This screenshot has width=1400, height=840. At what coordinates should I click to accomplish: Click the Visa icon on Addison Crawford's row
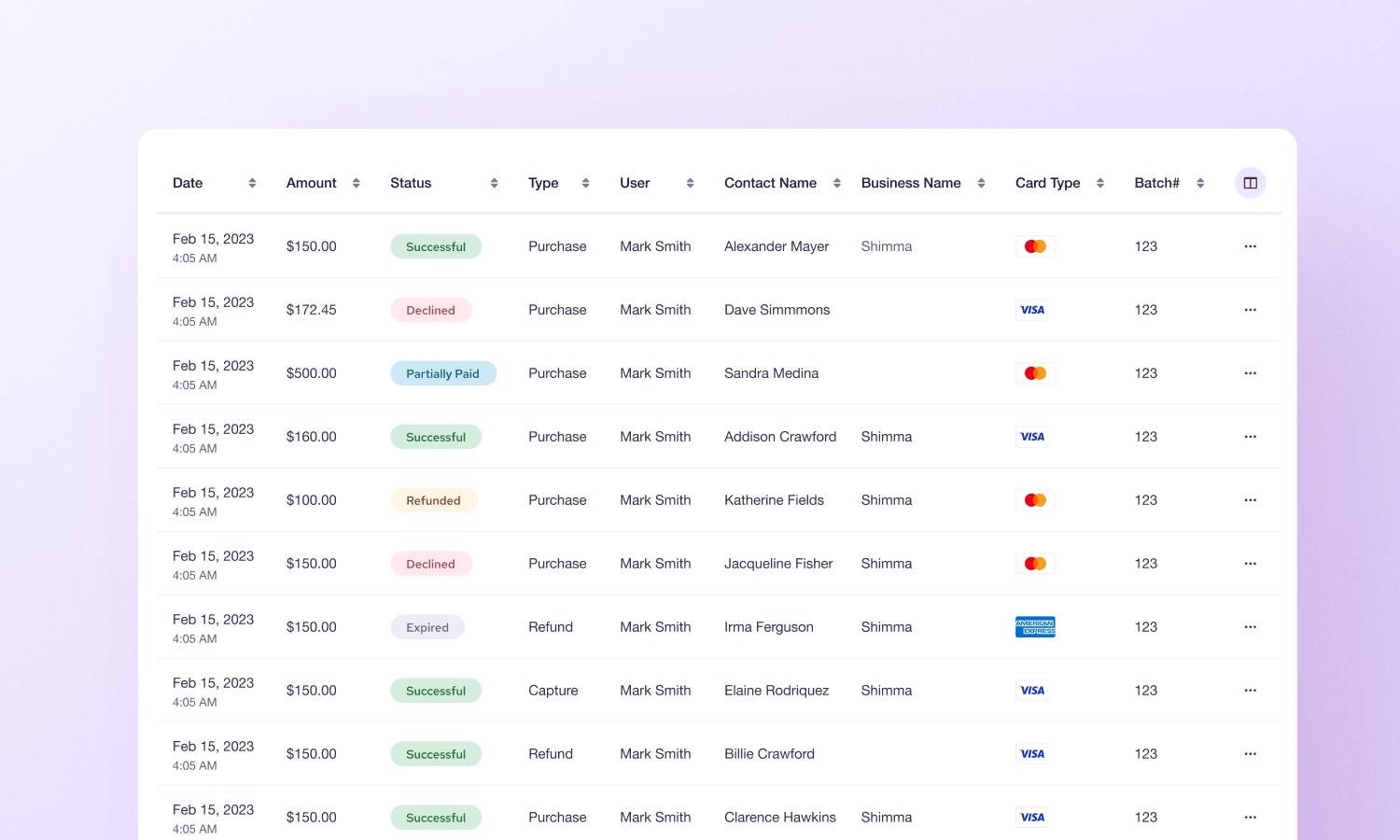click(1031, 436)
